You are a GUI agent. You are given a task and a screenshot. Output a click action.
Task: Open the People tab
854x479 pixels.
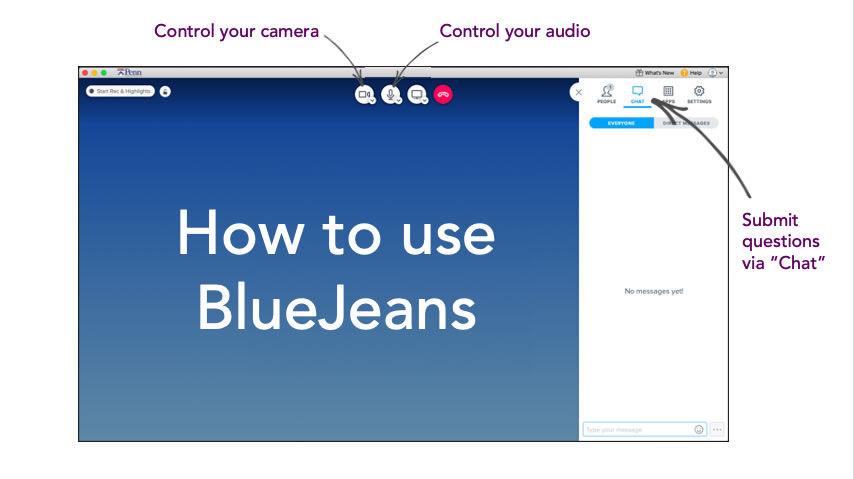click(606, 94)
